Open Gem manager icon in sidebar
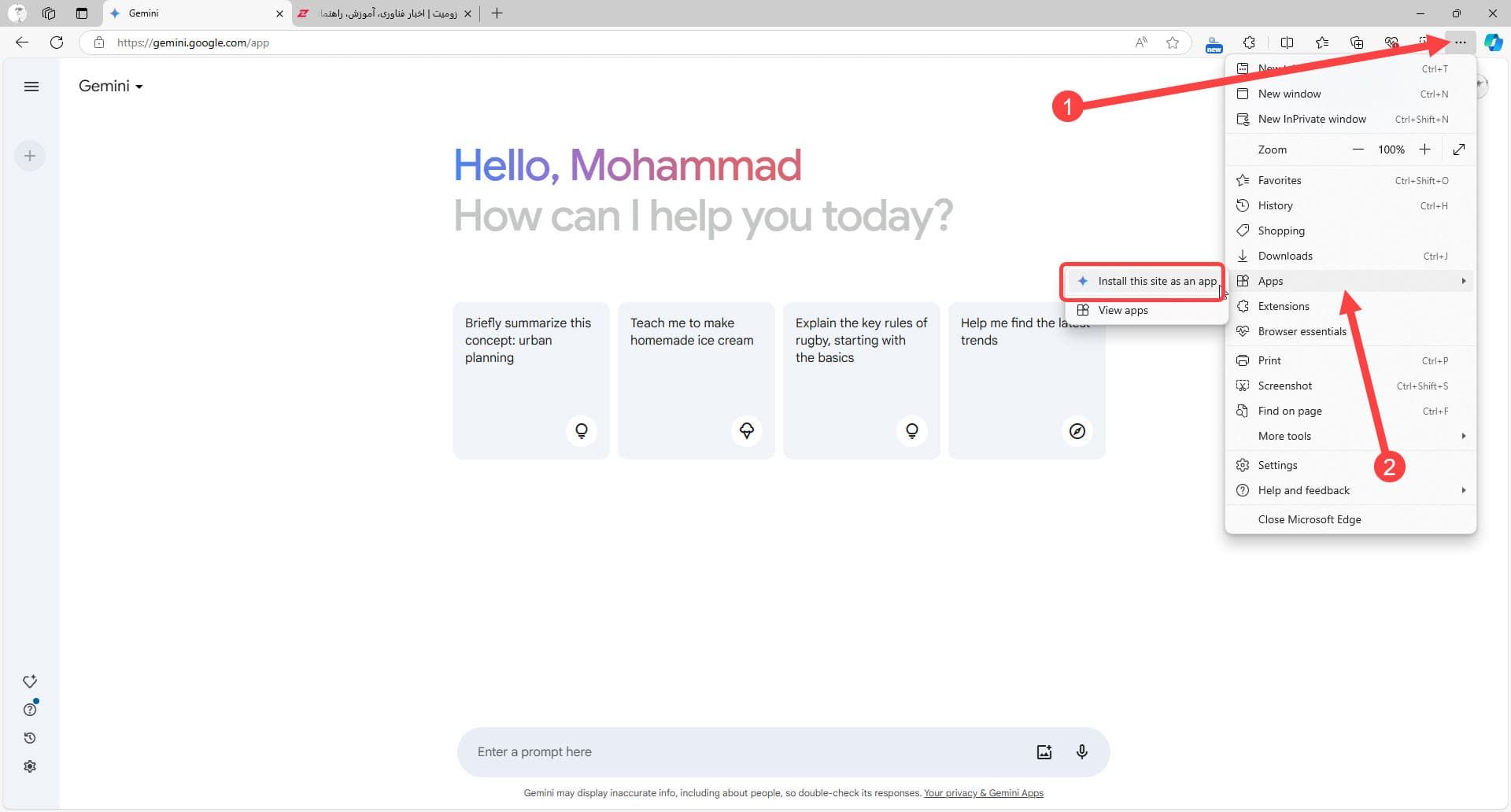 point(30,681)
